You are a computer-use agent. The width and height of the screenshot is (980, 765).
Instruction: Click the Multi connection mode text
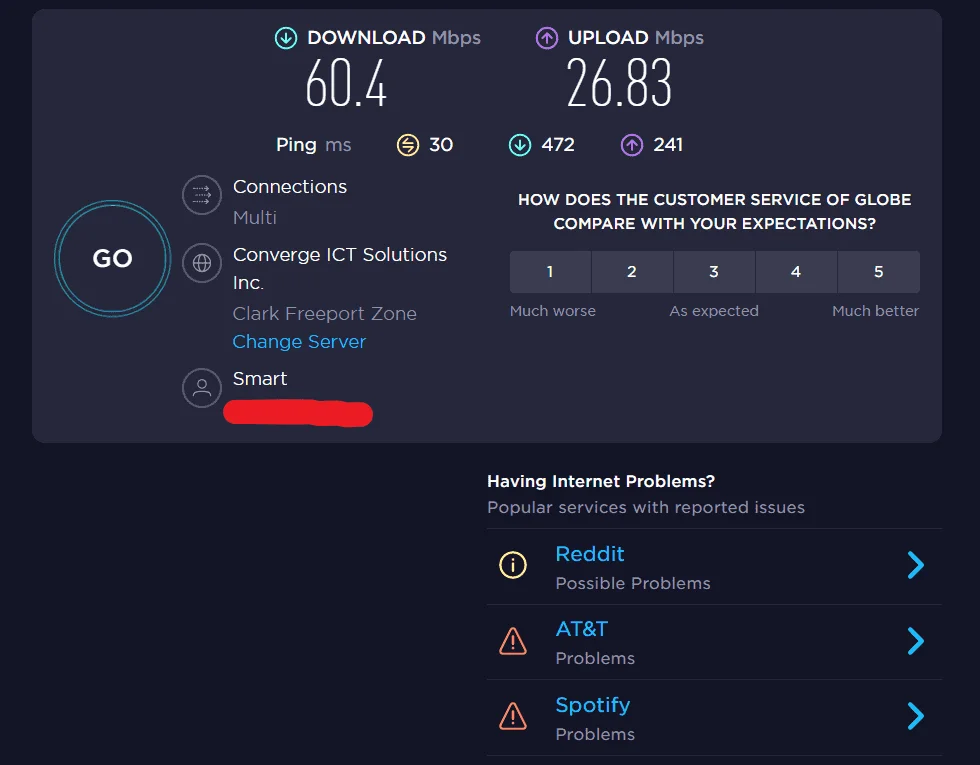pos(254,218)
